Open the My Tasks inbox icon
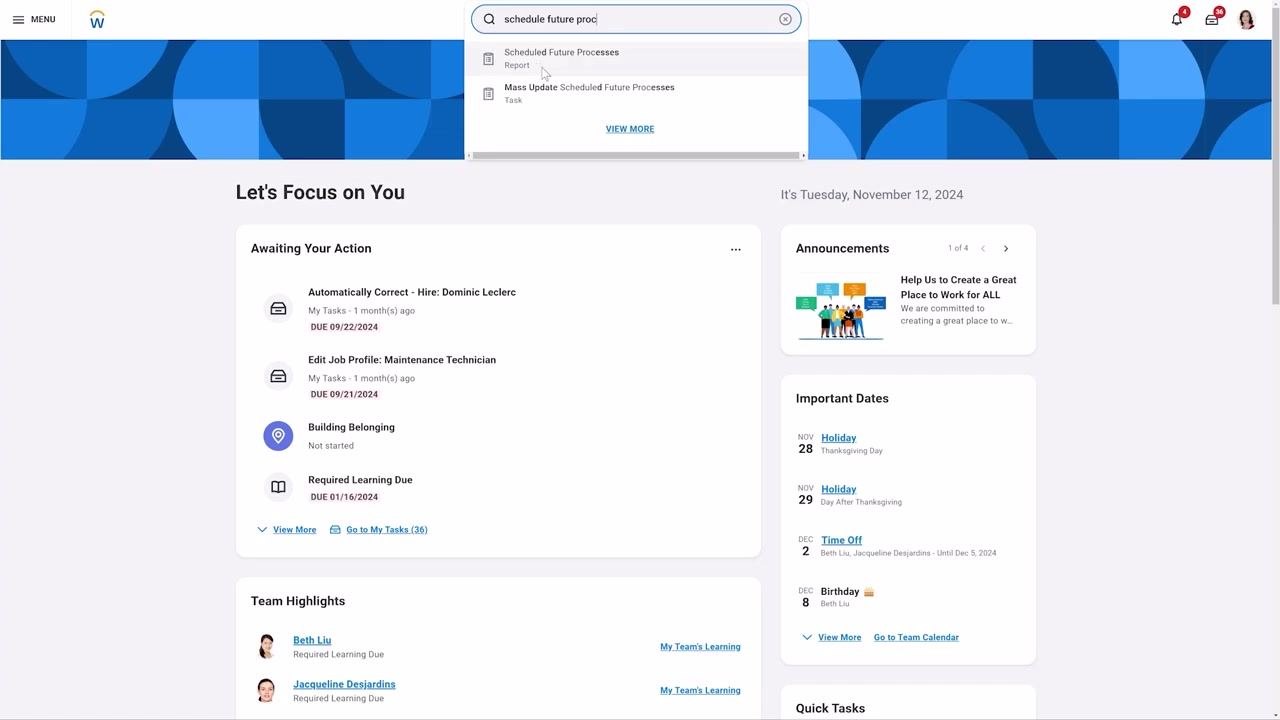 1212,19
